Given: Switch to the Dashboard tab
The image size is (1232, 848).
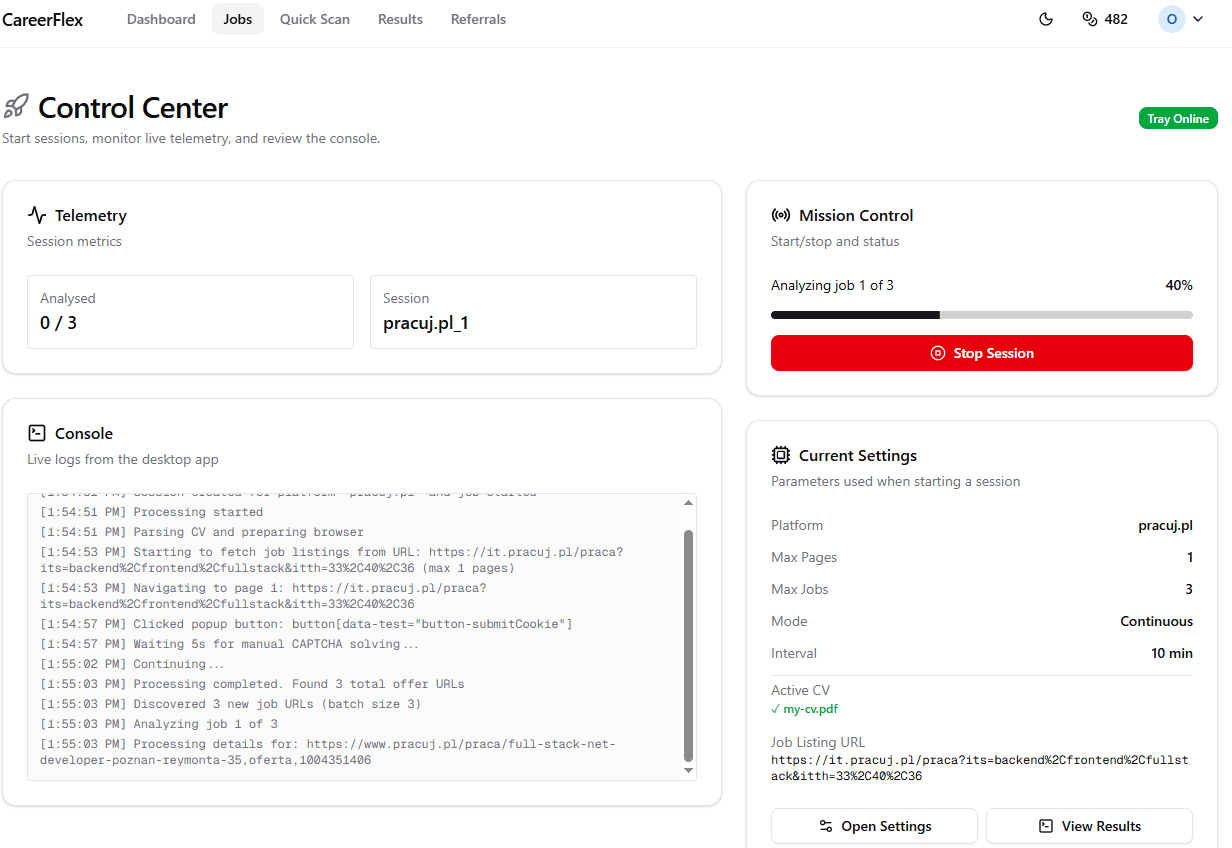Looking at the screenshot, I should (x=161, y=19).
